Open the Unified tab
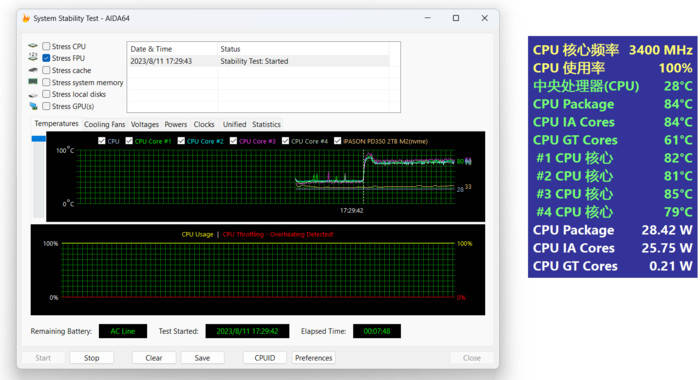This screenshot has width=700, height=380. (234, 125)
